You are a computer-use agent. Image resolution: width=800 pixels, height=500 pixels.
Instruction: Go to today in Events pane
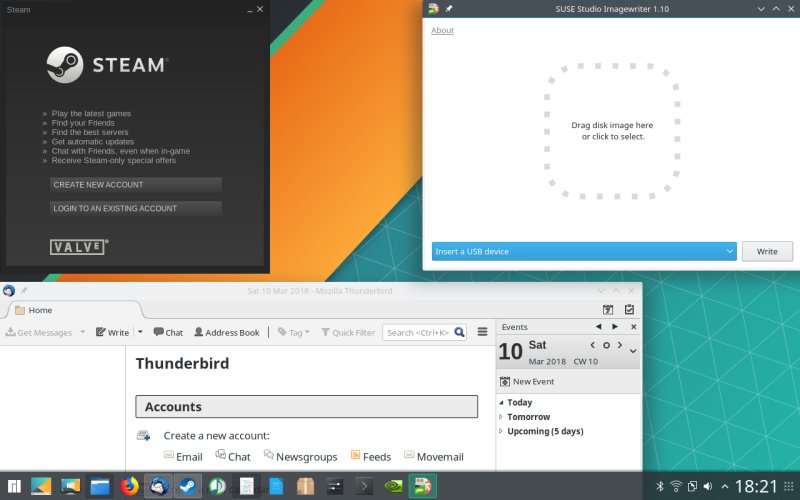[x=606, y=345]
